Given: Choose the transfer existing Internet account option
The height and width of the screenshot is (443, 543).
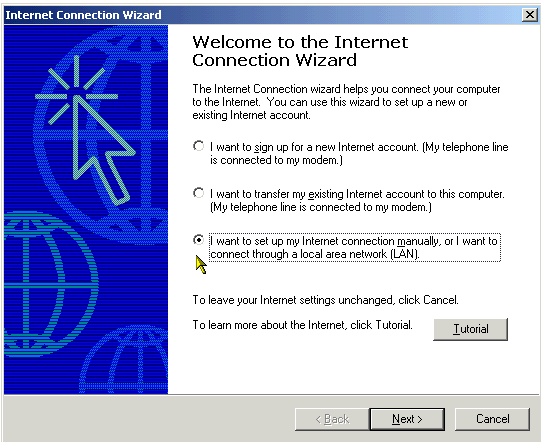Looking at the screenshot, I should pos(198,193).
